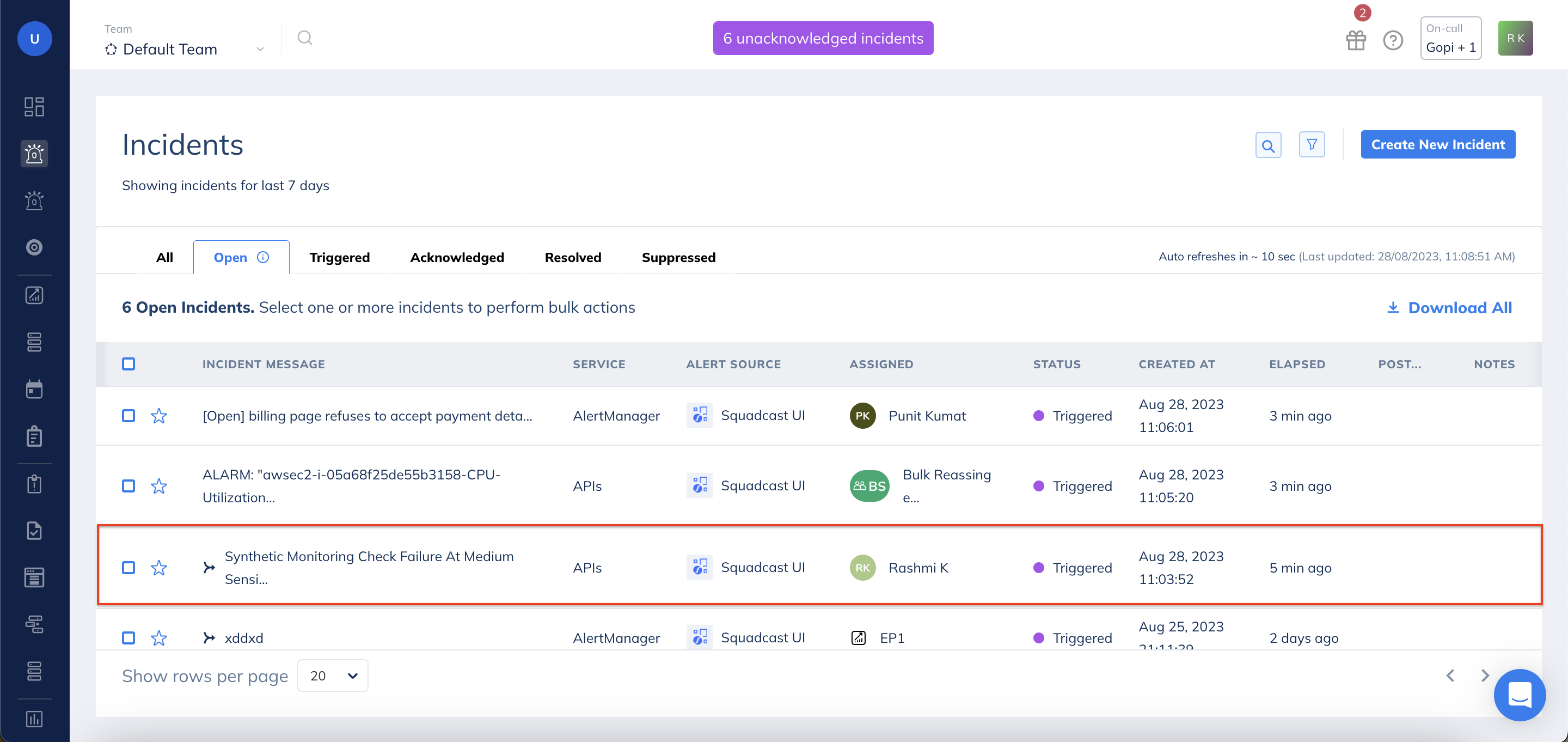
Task: Open the filter icon near Create New Incident
Action: click(1312, 144)
